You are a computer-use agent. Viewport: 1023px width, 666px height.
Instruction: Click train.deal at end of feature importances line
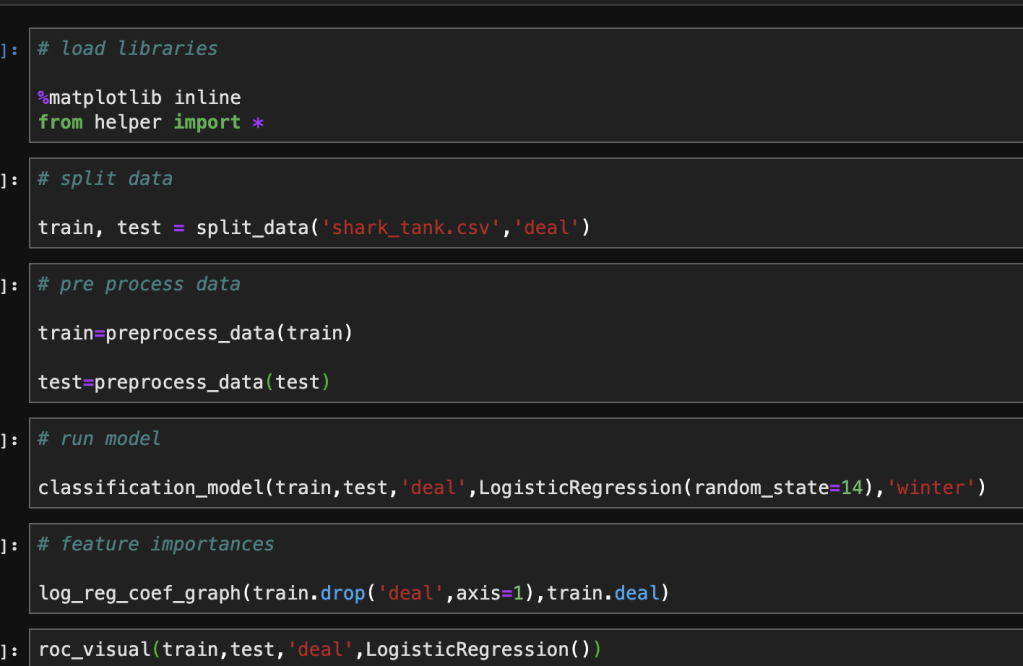coord(605,593)
